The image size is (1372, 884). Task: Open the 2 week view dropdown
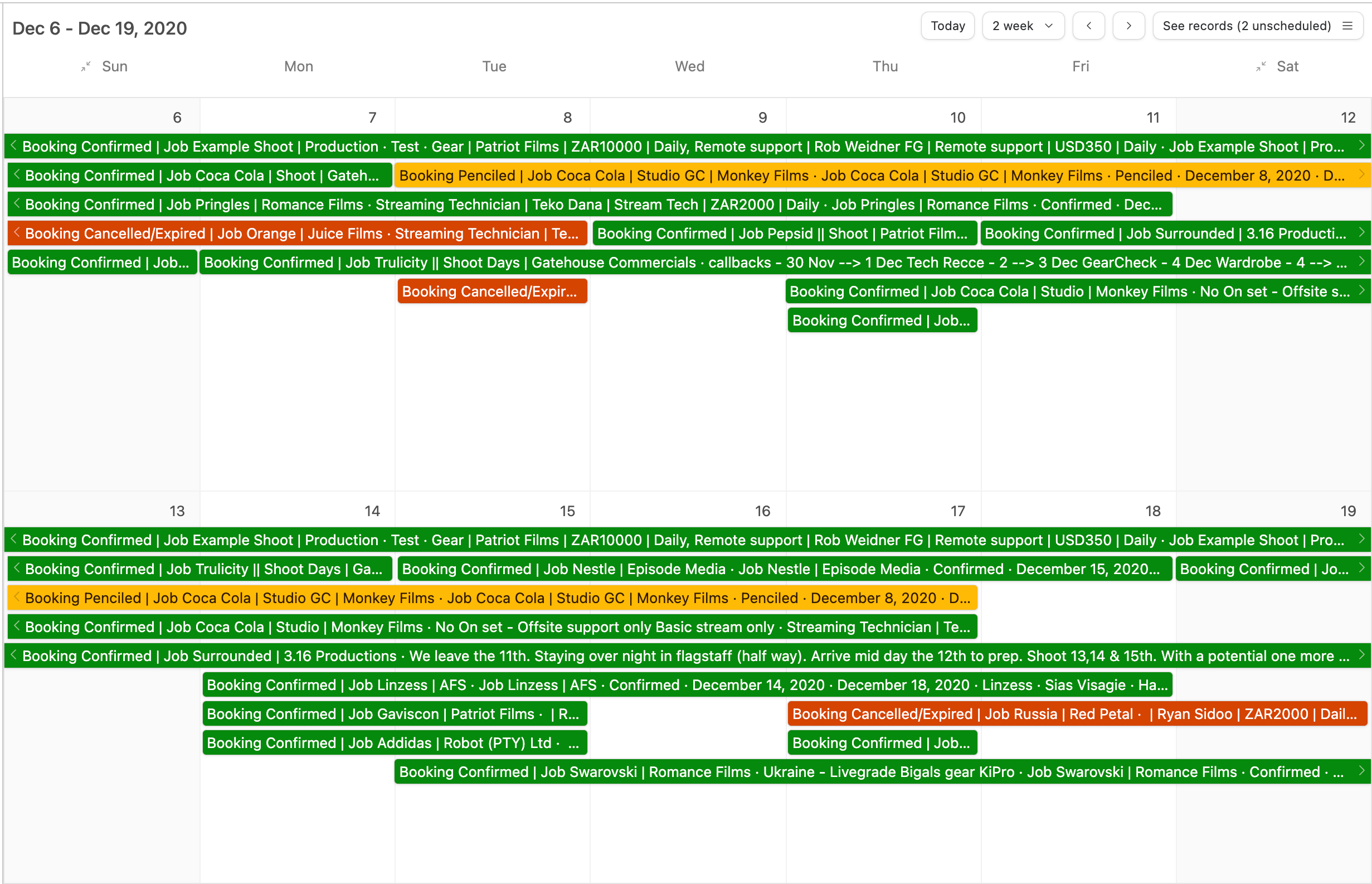point(1023,26)
